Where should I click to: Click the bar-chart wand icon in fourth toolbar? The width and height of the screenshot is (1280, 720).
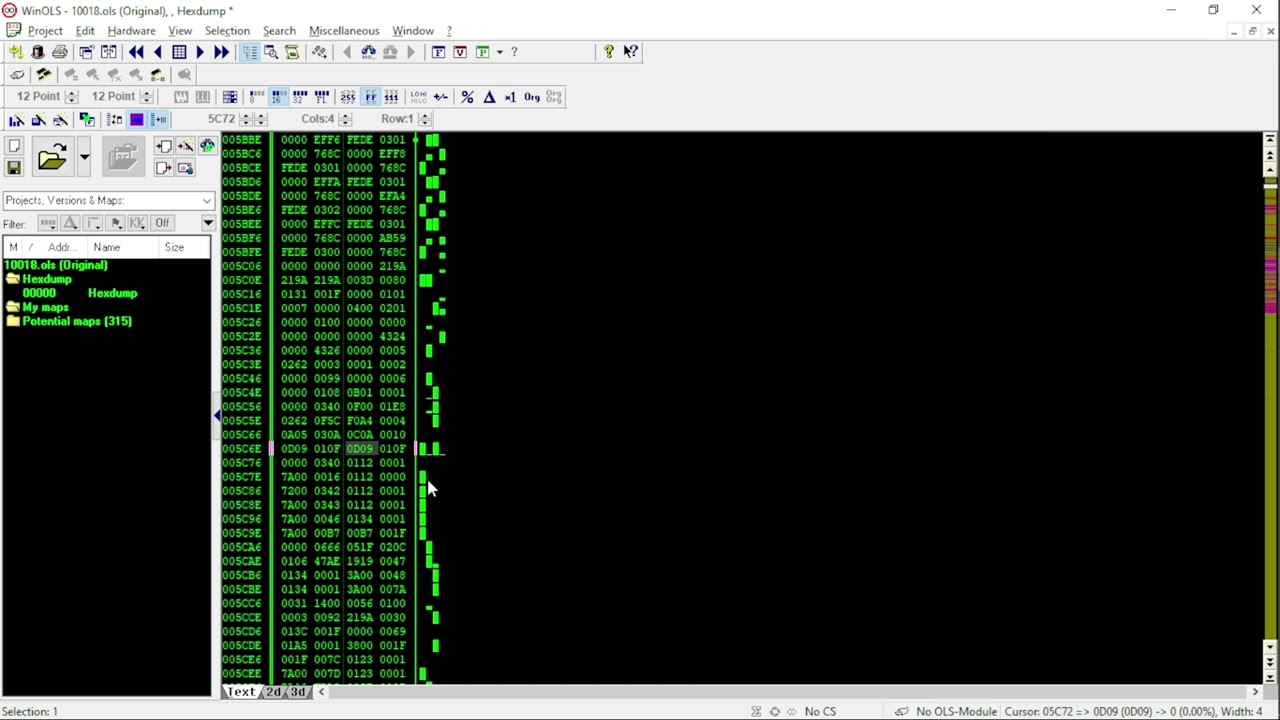[16, 120]
